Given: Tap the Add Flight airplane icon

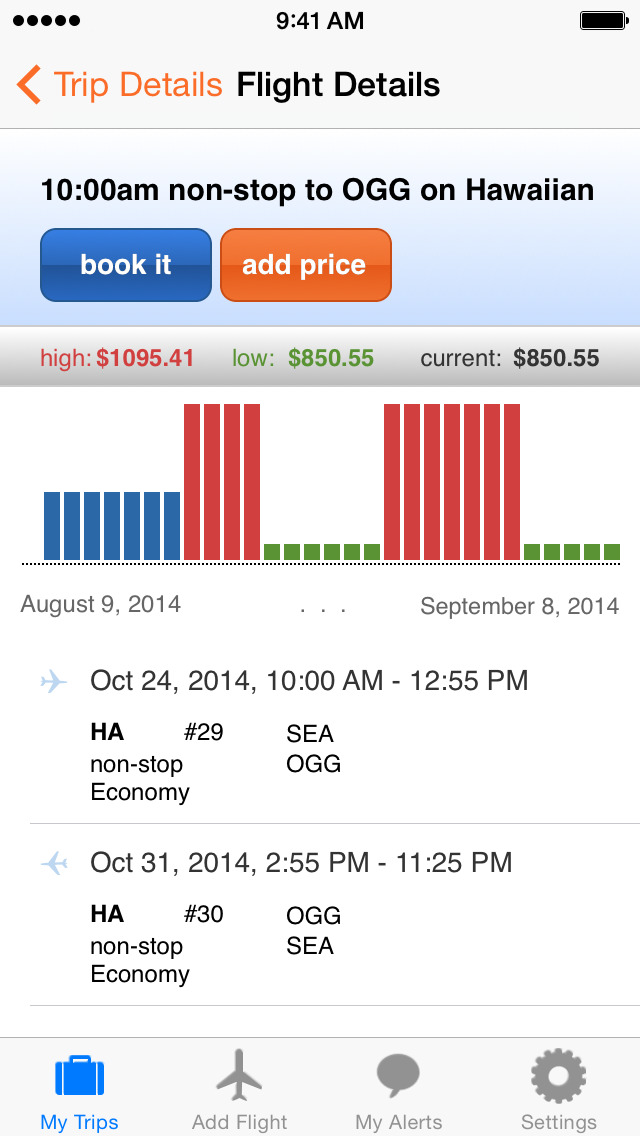Looking at the screenshot, I should pyautogui.click(x=240, y=1076).
